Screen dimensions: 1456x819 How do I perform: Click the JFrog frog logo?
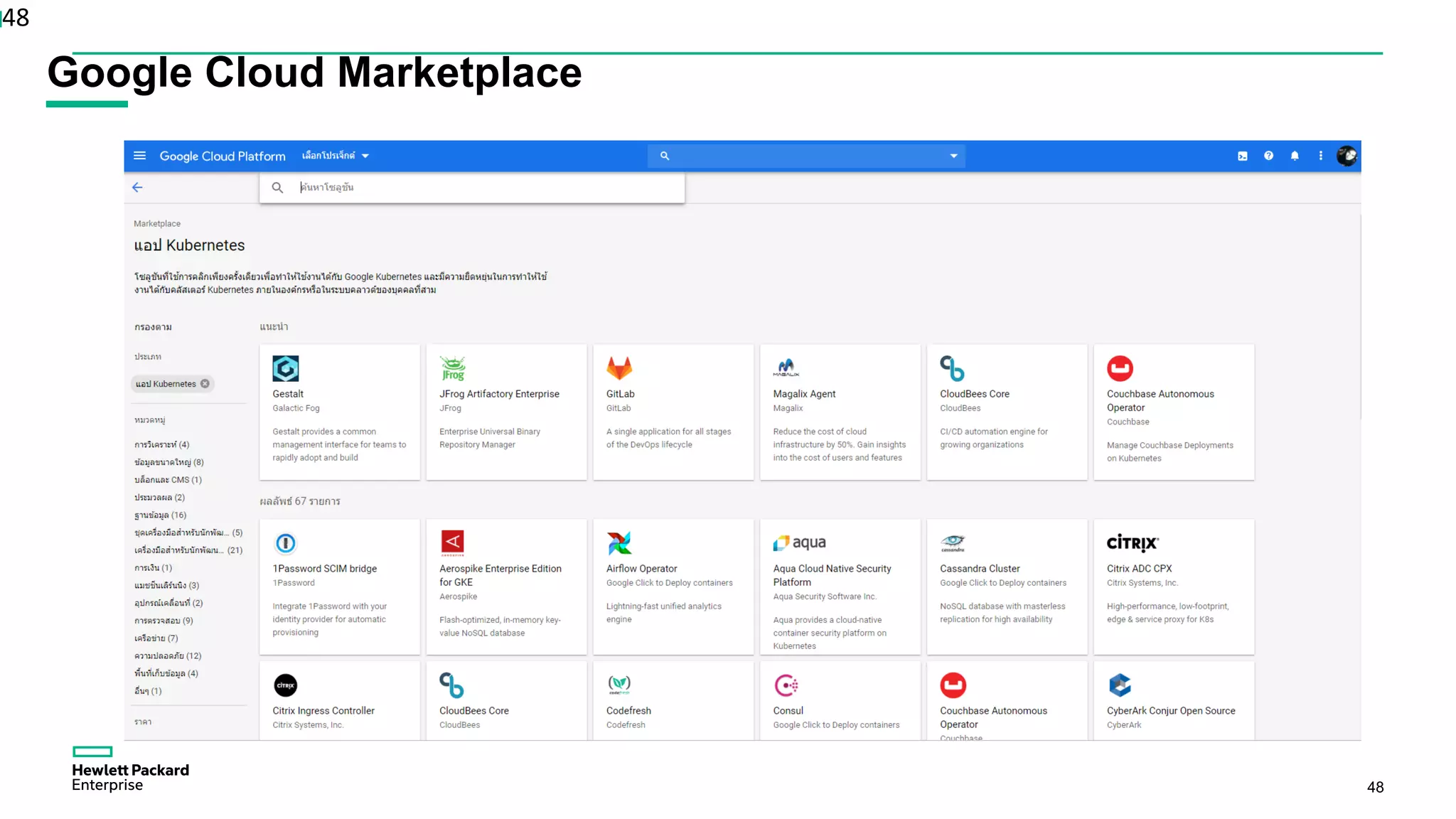tap(453, 368)
